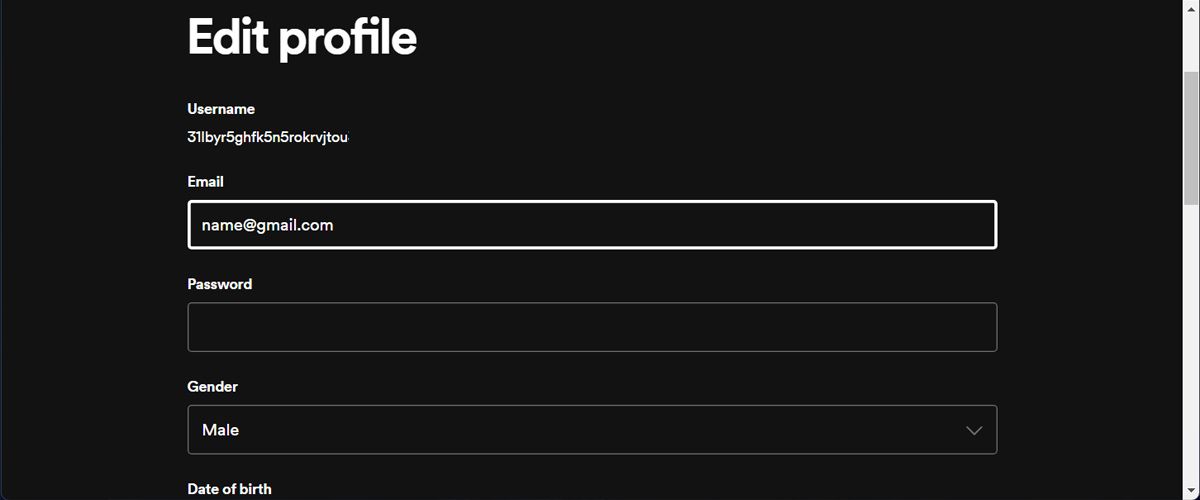
Task: Click the username string starting with 31lbyr5
Action: click(x=267, y=137)
